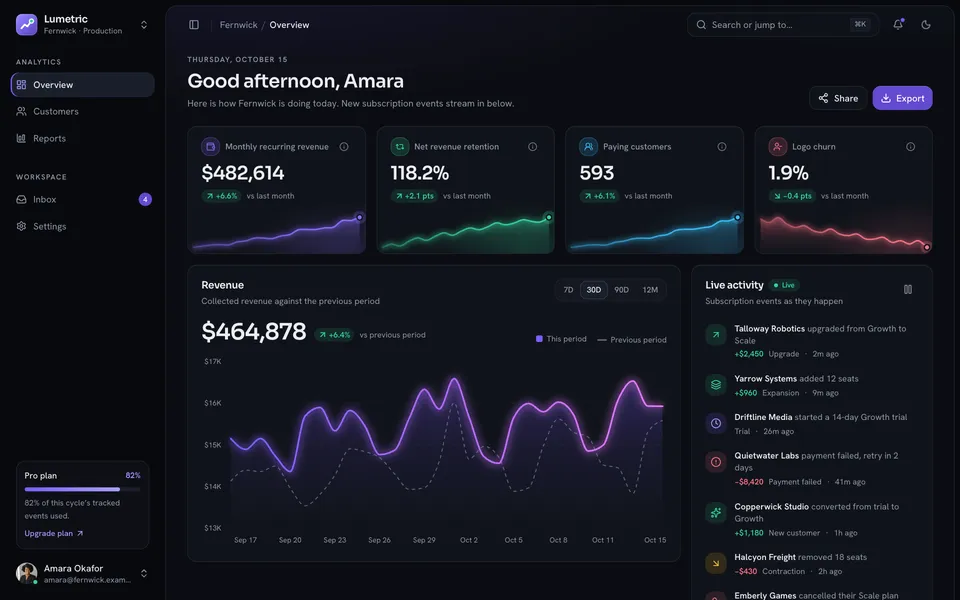
Task: Select the 7D revenue range
Action: click(x=568, y=290)
